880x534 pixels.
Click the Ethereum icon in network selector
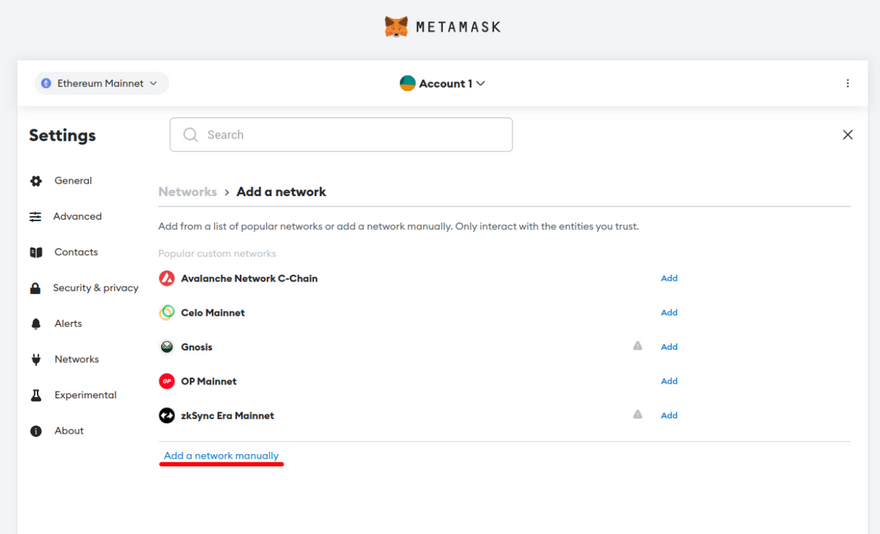(46, 83)
